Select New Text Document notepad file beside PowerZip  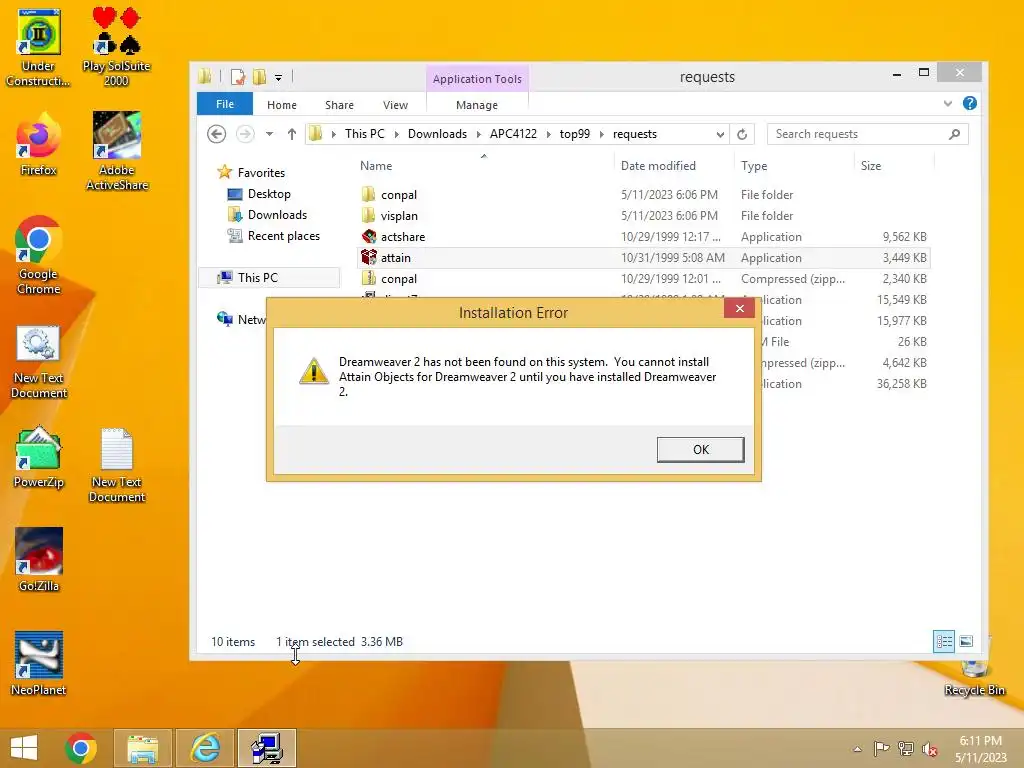pos(117,465)
